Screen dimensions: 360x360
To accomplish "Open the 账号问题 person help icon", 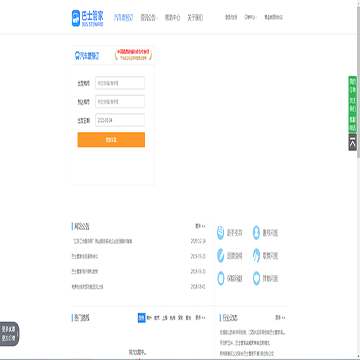I will point(256,233).
